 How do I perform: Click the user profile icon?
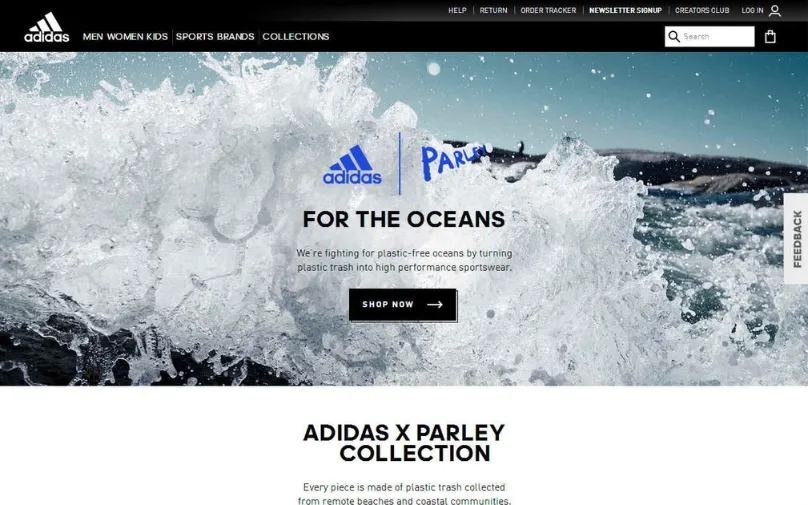(x=775, y=10)
